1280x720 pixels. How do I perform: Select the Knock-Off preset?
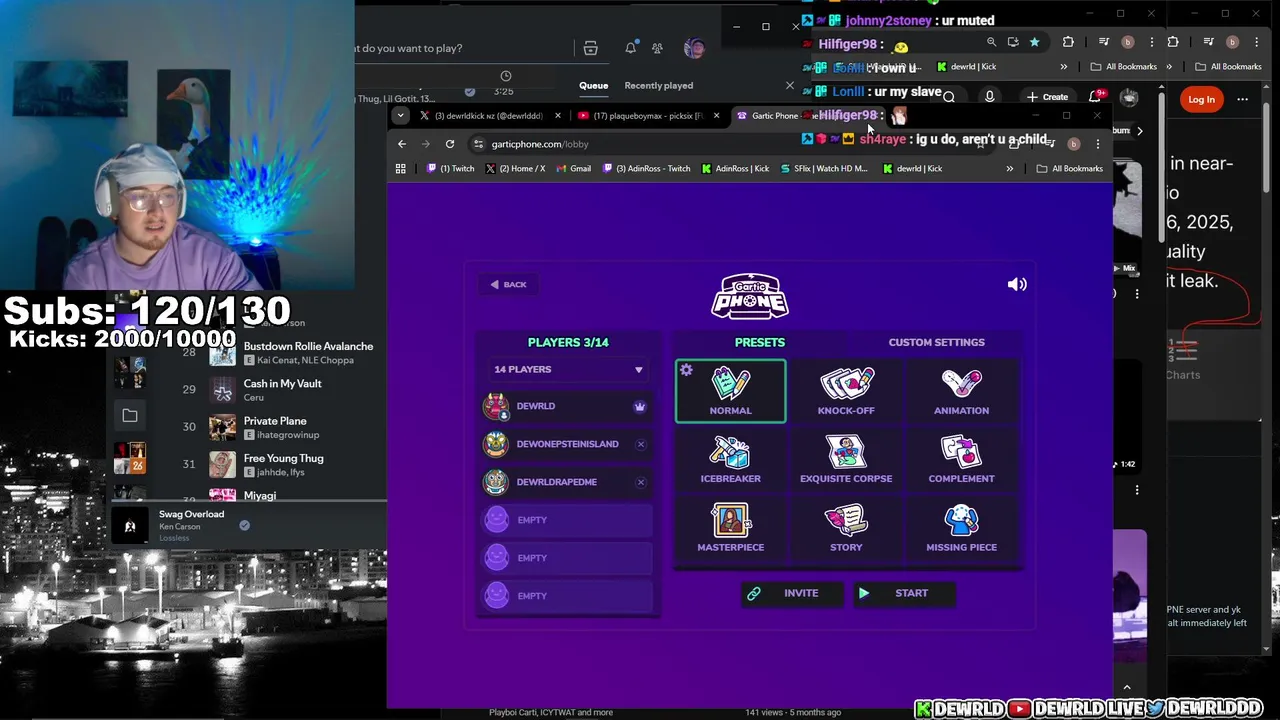846,391
